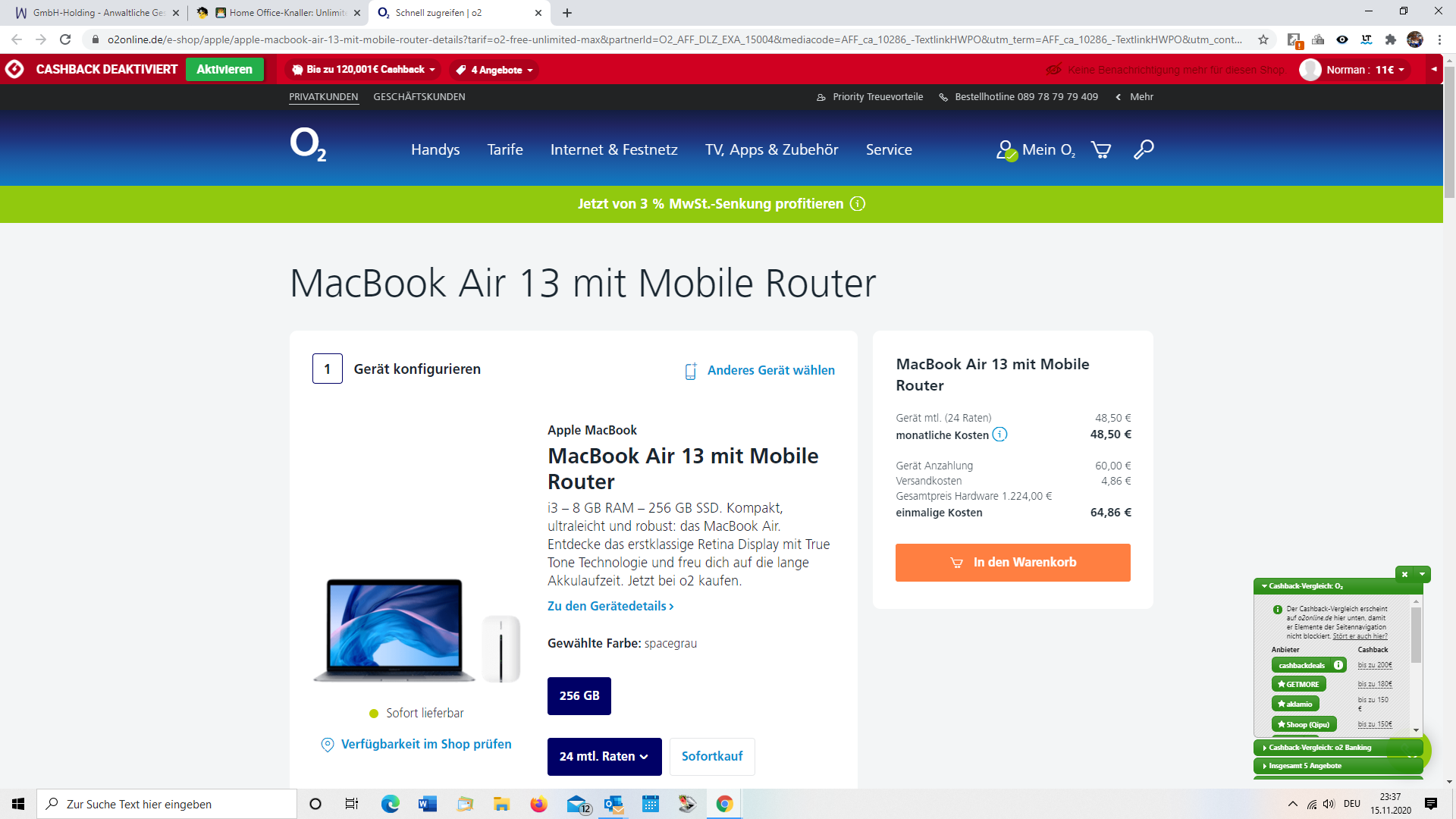This screenshot has height=819, width=1456.
Task: Close the Cashback-Vergleich widget
Action: (1404, 574)
